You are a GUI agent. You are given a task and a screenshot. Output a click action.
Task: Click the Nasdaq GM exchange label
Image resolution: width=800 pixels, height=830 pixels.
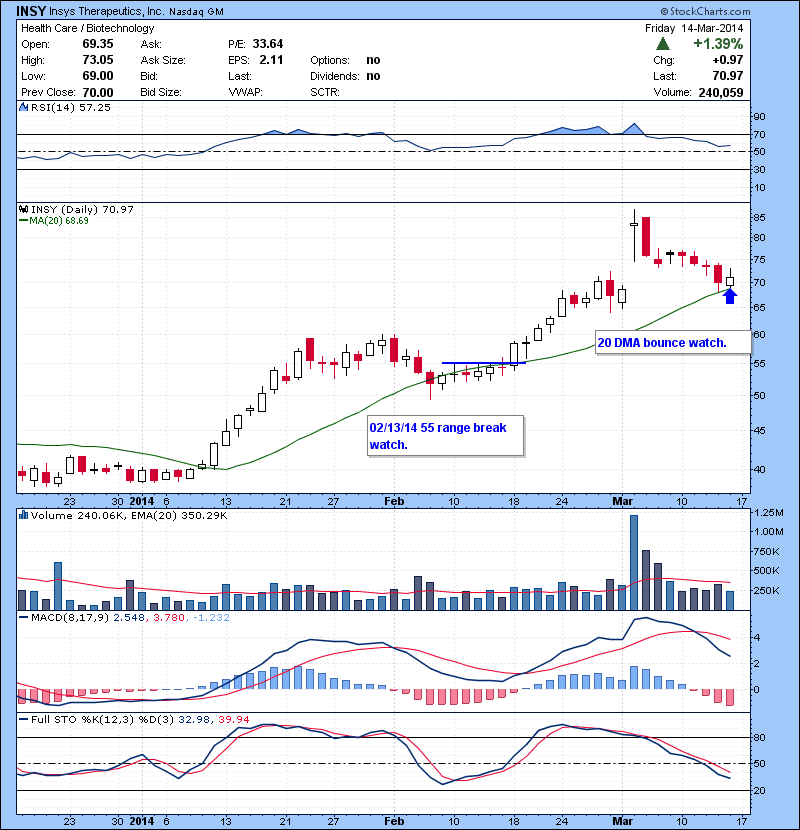(x=196, y=11)
